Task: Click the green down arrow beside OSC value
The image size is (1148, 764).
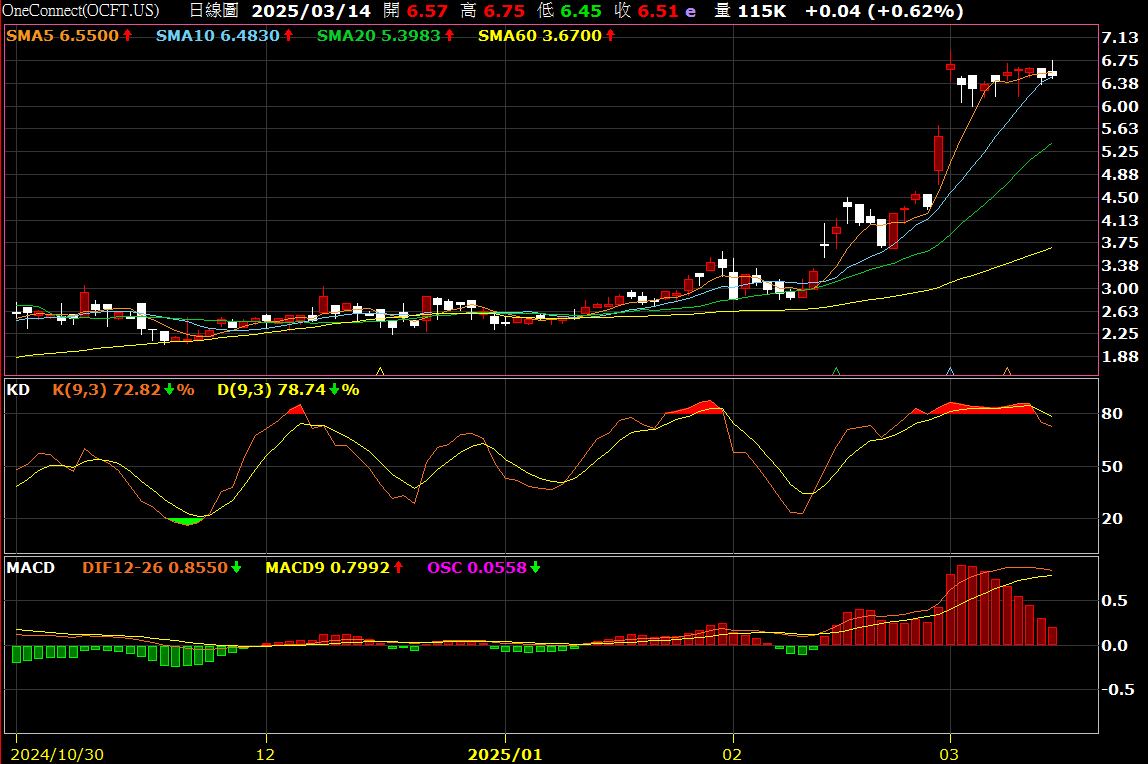Action: point(535,568)
